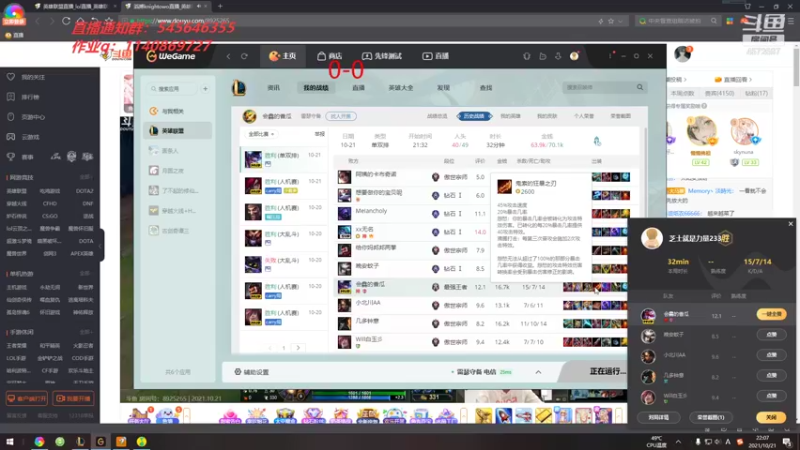Click the 一键全赞 like-all button
Screen dimensions: 800x450
point(771,314)
